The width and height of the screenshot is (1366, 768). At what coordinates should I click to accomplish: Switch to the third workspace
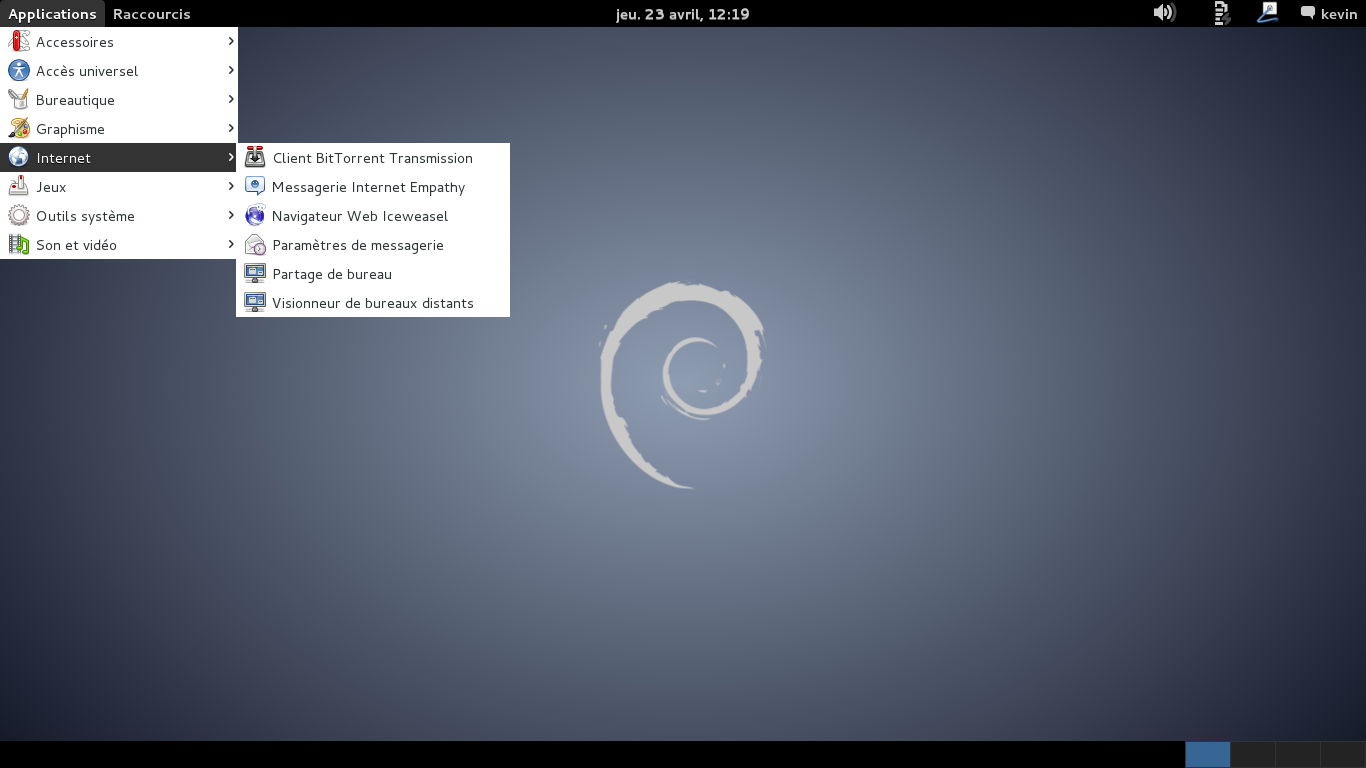click(1298, 754)
